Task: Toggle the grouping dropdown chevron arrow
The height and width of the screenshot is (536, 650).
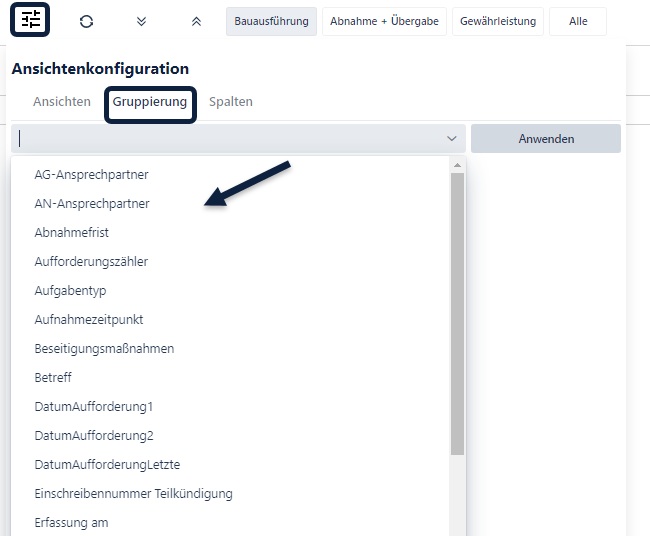Action: (452, 138)
